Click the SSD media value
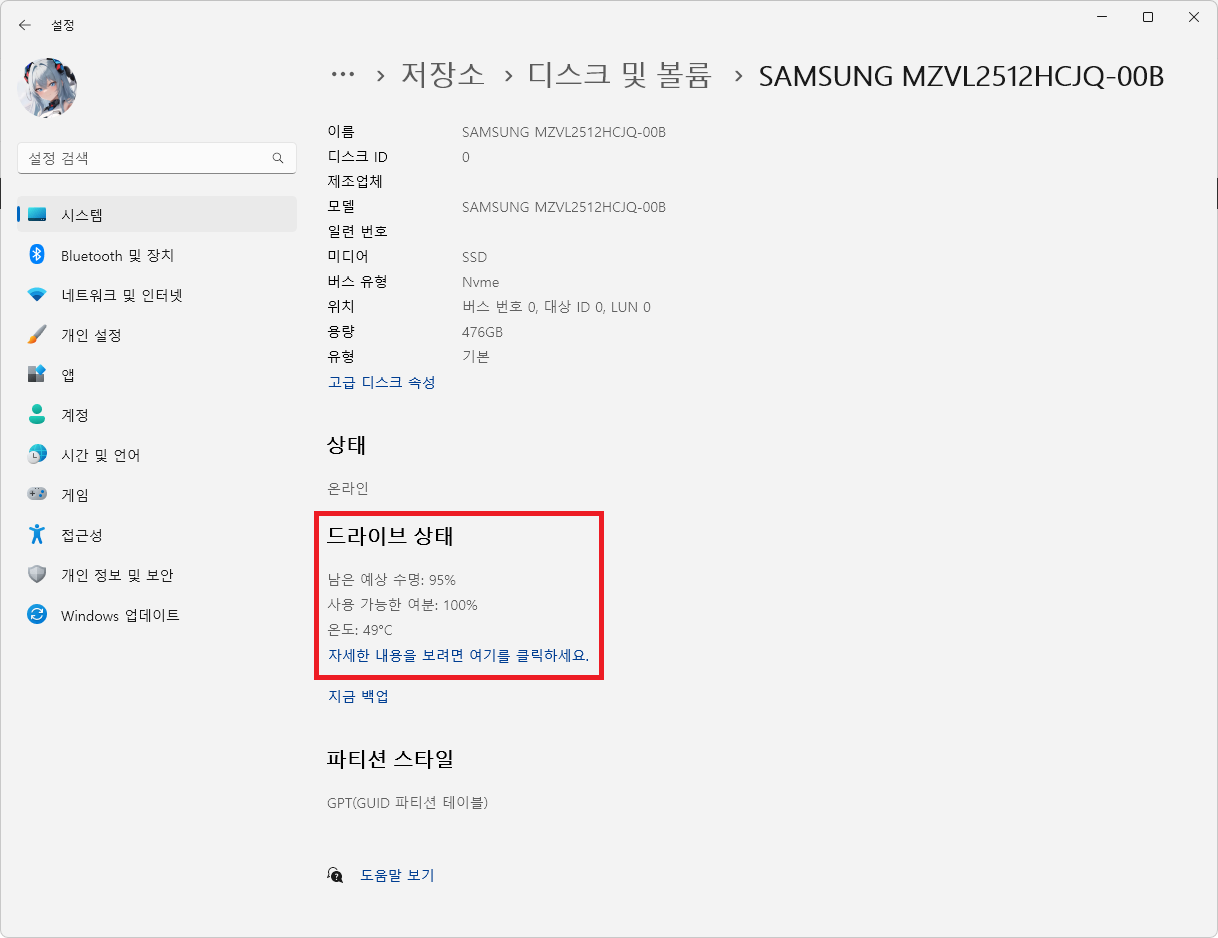1218x938 pixels. [x=474, y=257]
